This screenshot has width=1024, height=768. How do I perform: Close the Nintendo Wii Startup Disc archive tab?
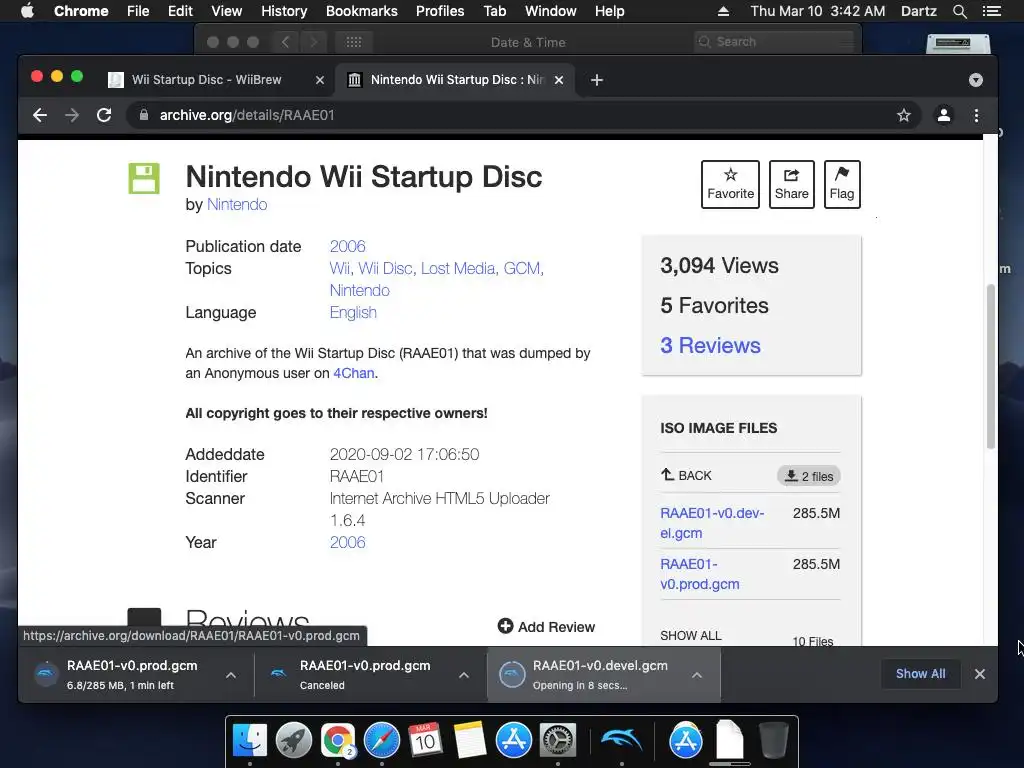[x=559, y=80]
